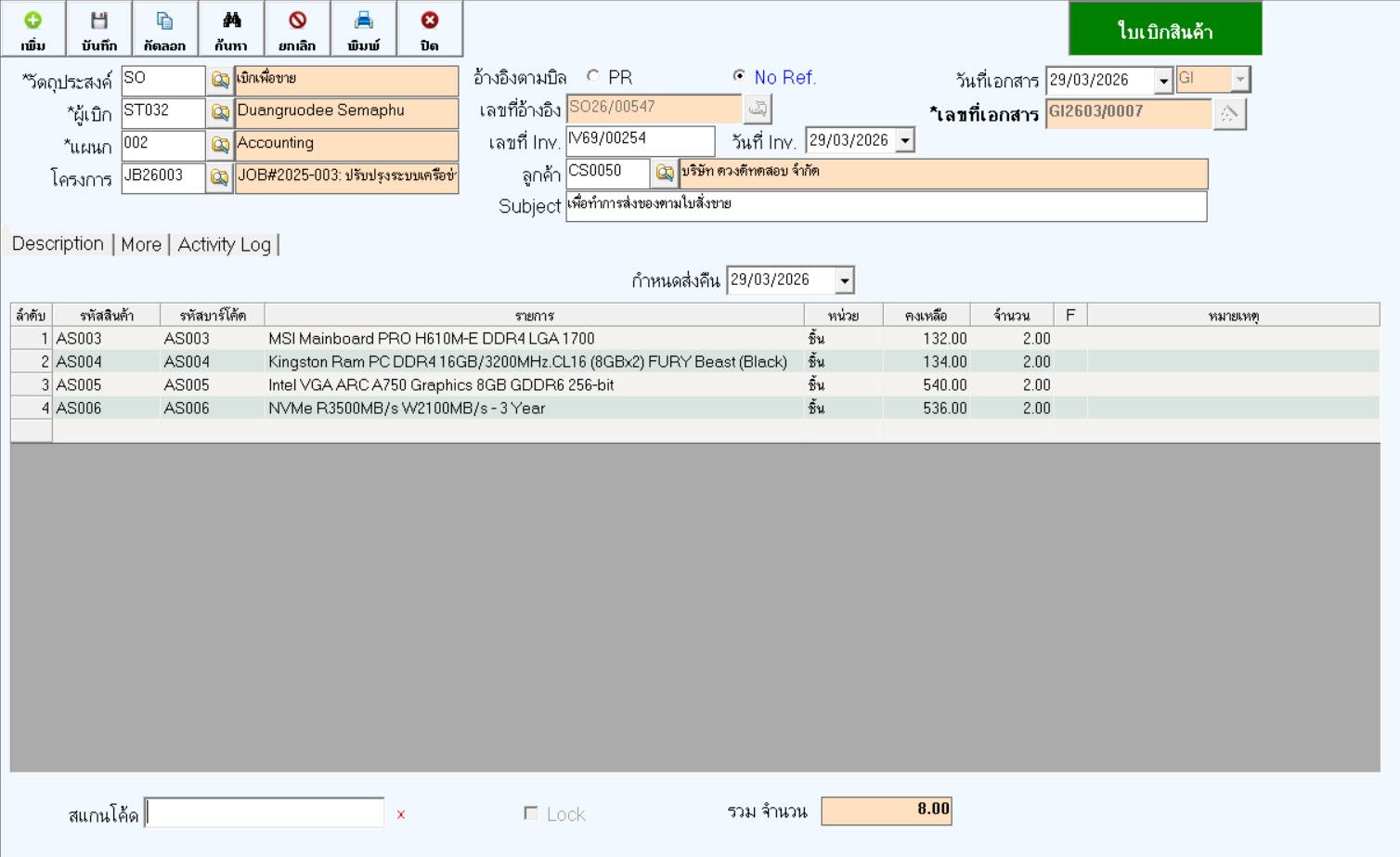Save the document with the floppy disk icon
The image size is (1400, 857).
tap(99, 29)
